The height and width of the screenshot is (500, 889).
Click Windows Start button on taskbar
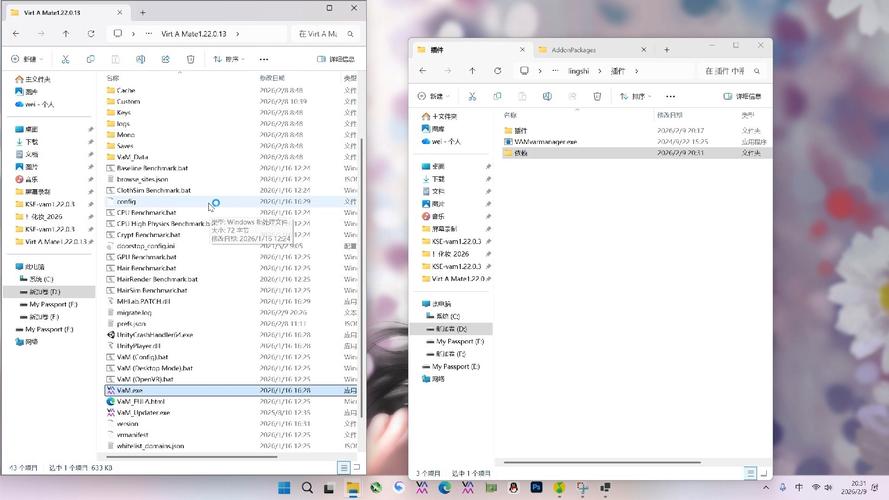(283, 488)
